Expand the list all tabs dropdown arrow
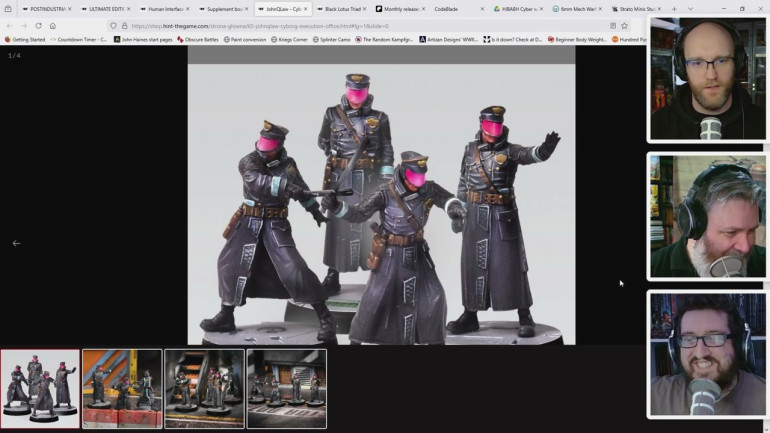Image resolution: width=770 pixels, height=433 pixels. (689, 9)
